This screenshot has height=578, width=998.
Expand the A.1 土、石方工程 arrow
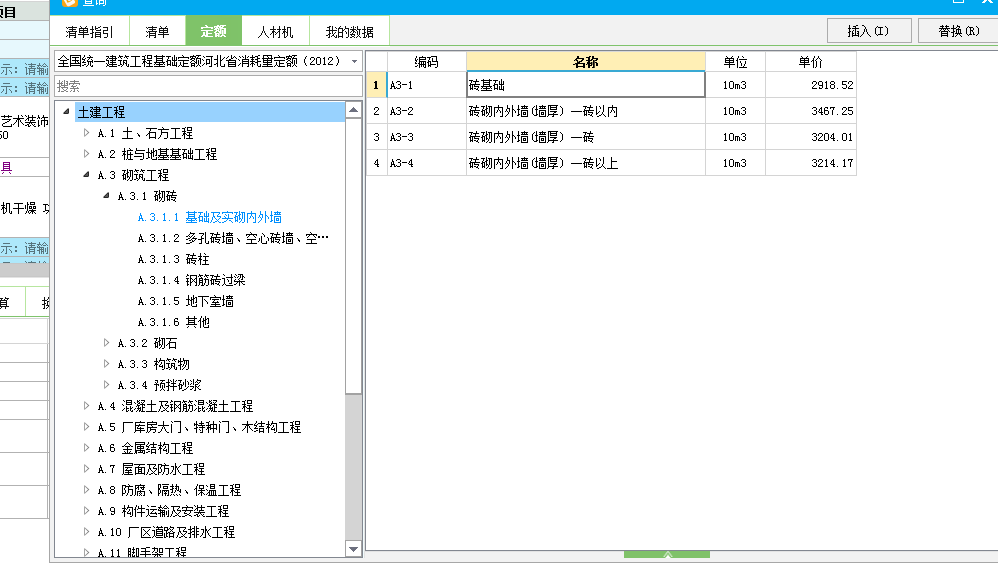coord(87,132)
